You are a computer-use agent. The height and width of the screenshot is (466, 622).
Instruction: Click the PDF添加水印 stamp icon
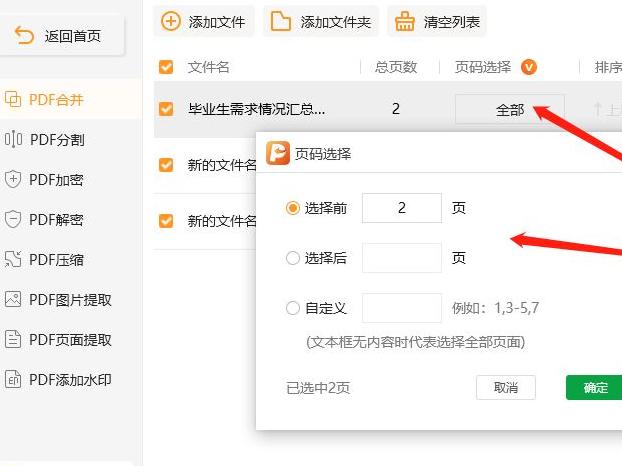tap(13, 379)
